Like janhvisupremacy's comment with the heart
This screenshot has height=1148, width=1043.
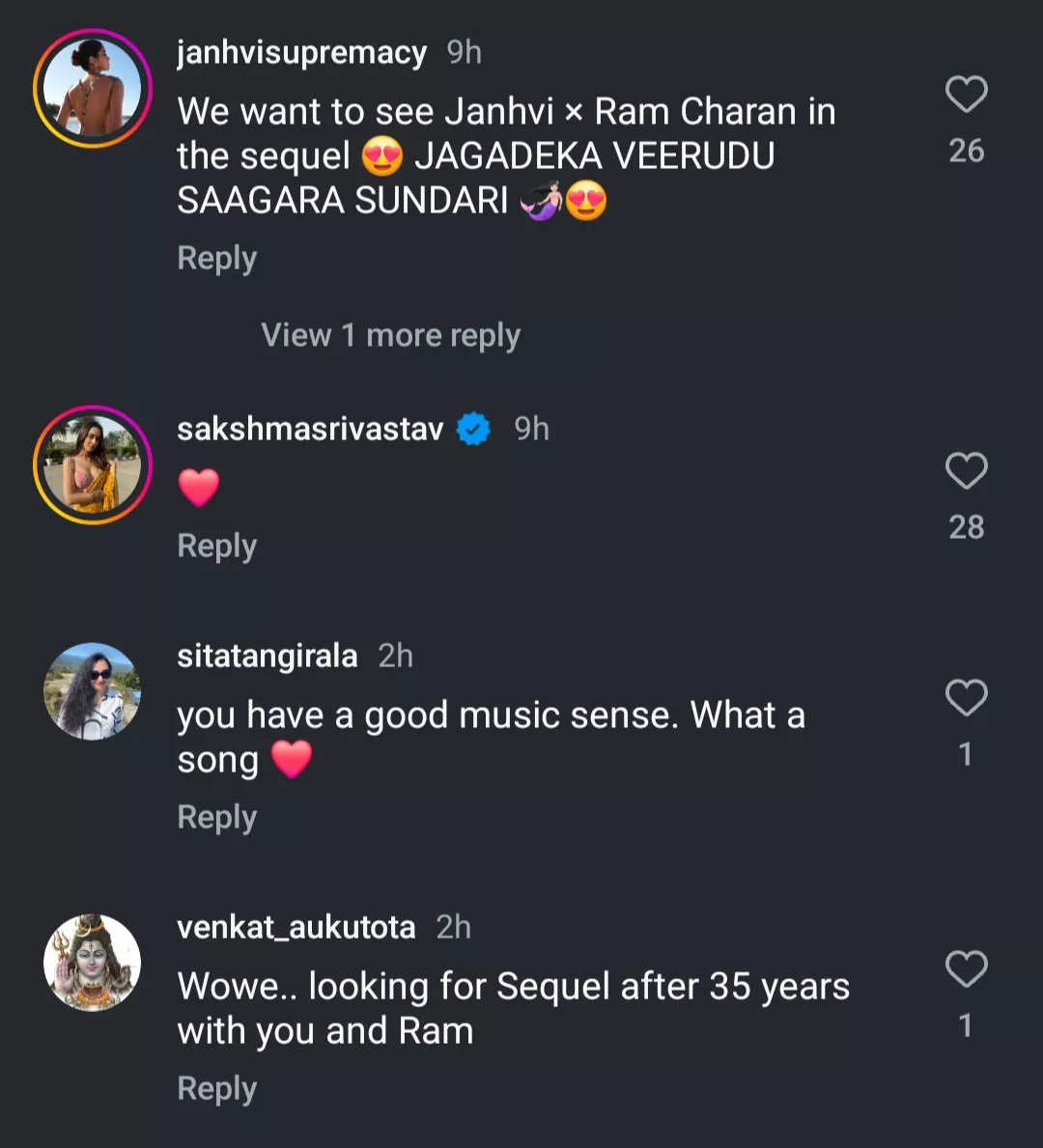[x=966, y=95]
